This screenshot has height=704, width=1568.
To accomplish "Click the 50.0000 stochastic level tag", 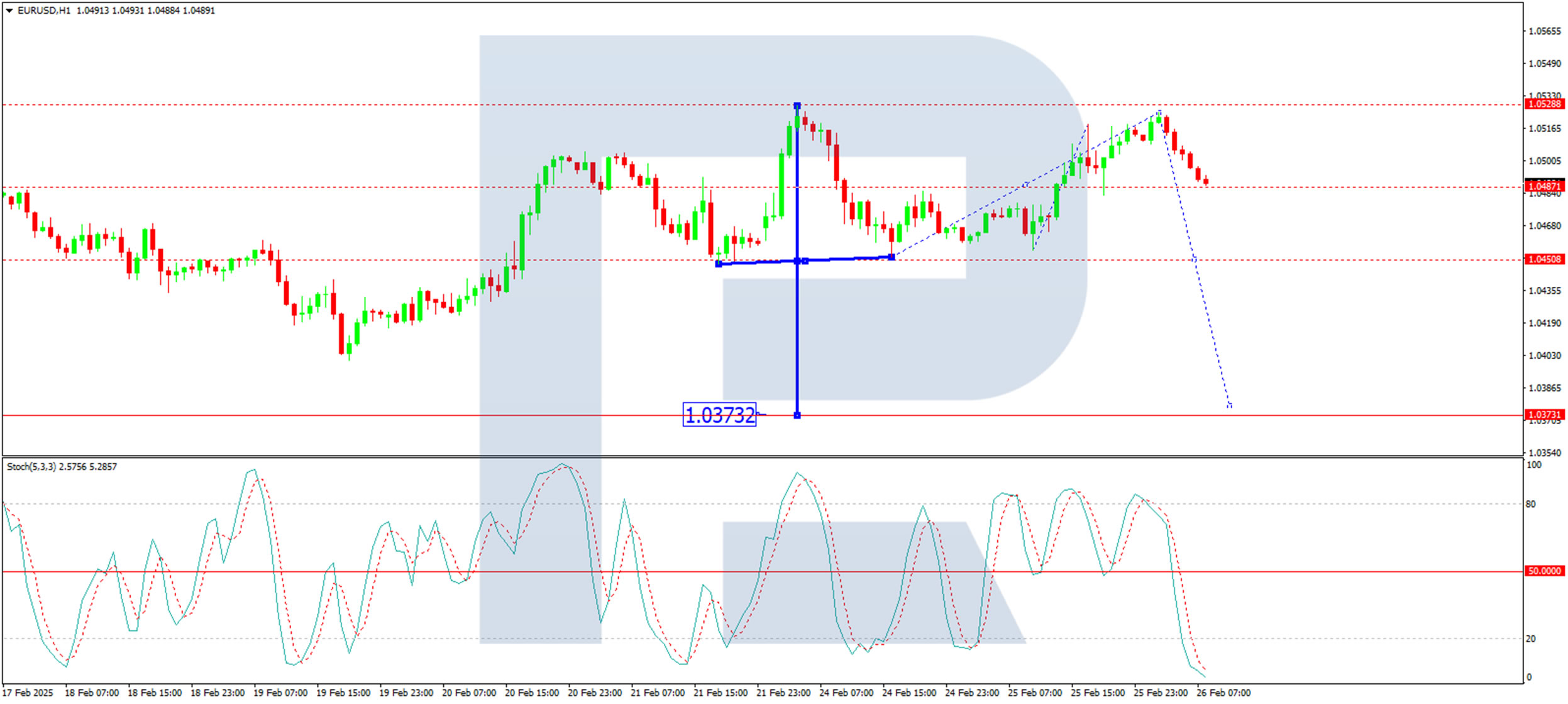I will [x=1544, y=571].
